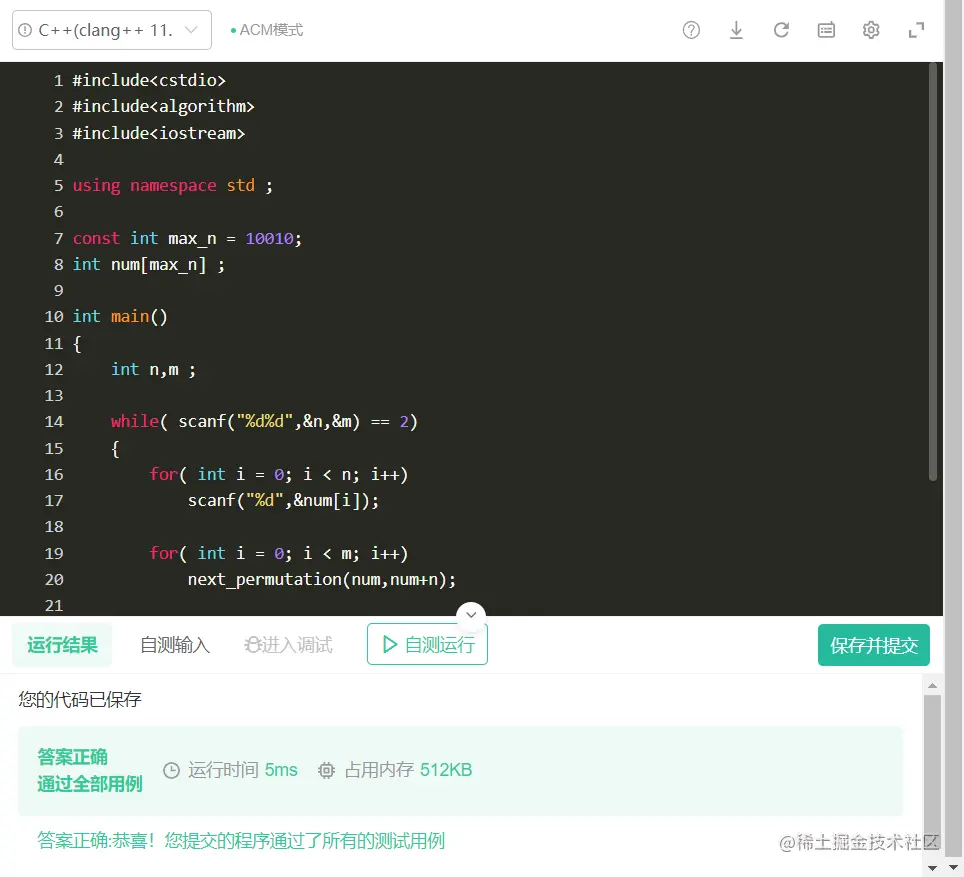Click code line 3 #include<iostream>
The height and width of the screenshot is (877, 964).
(x=159, y=133)
